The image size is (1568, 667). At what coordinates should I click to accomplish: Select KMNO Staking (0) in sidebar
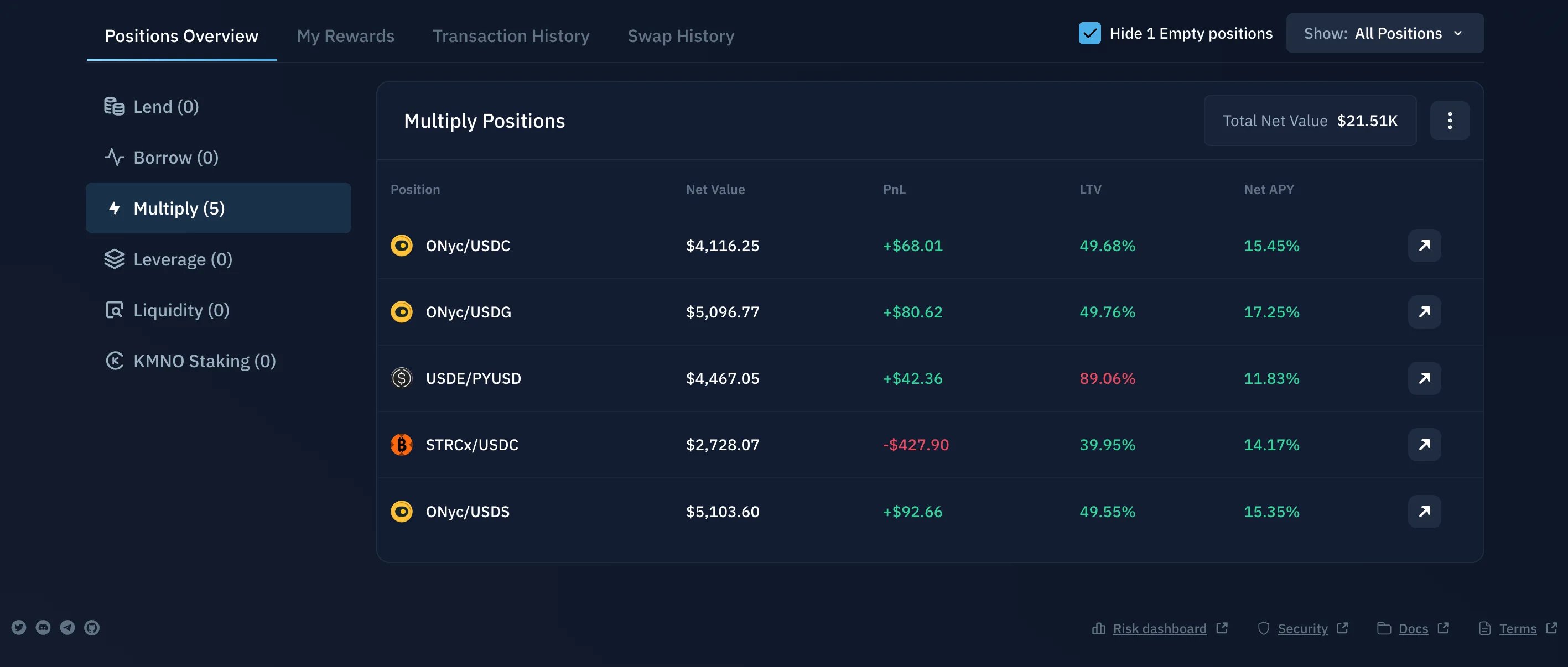point(218,361)
